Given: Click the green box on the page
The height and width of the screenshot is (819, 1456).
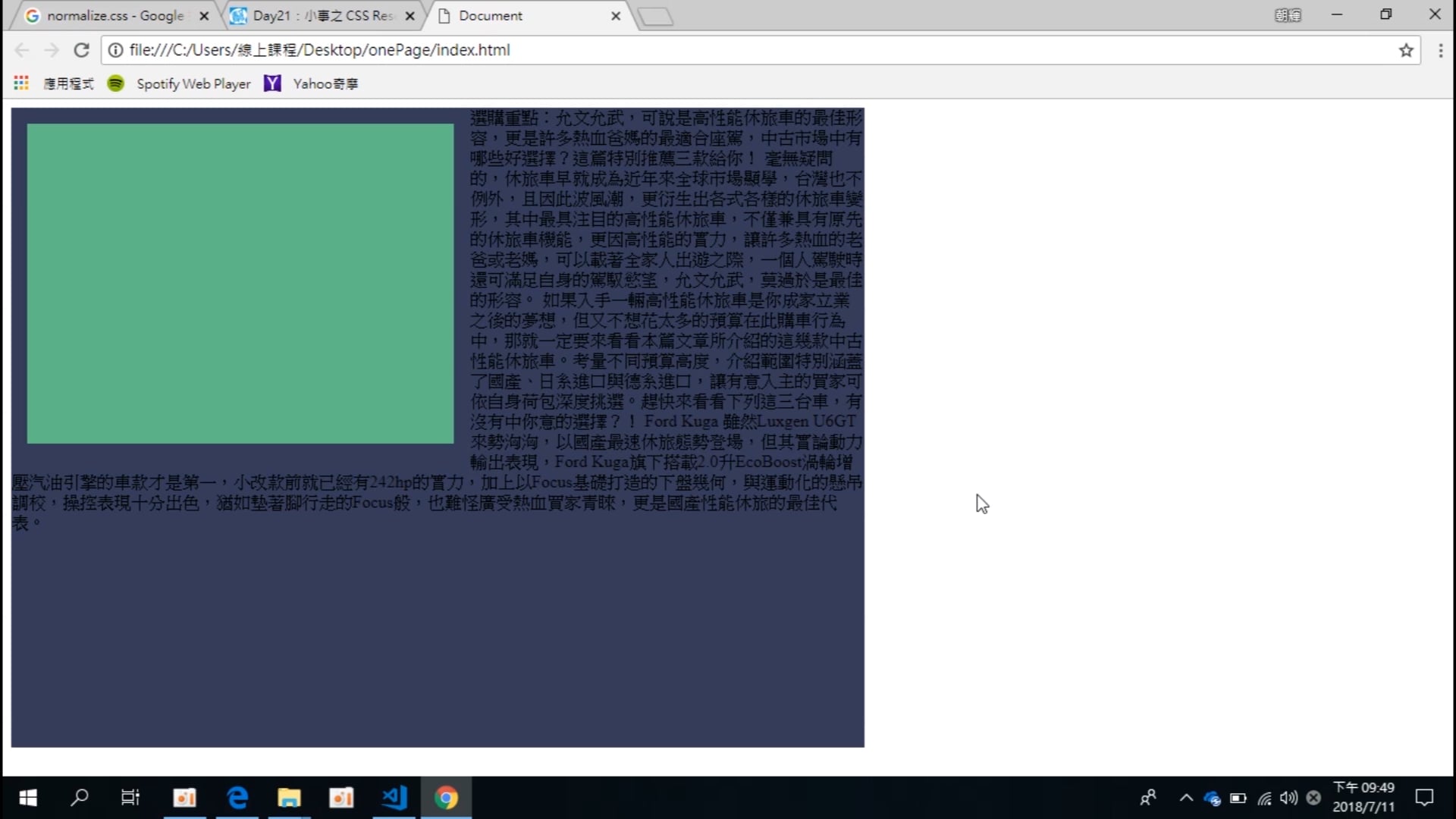Looking at the screenshot, I should 240,284.
